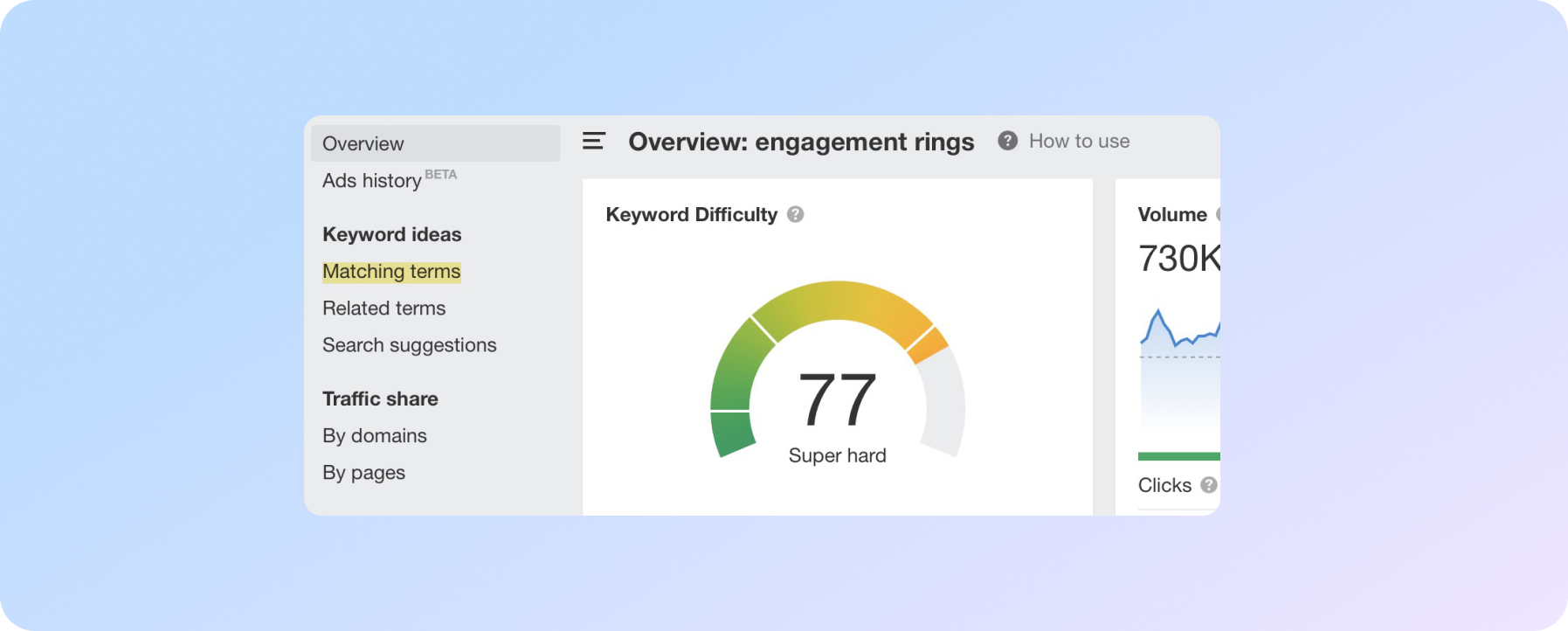
Task: Open Traffic share By domains
Action: pyautogui.click(x=374, y=436)
